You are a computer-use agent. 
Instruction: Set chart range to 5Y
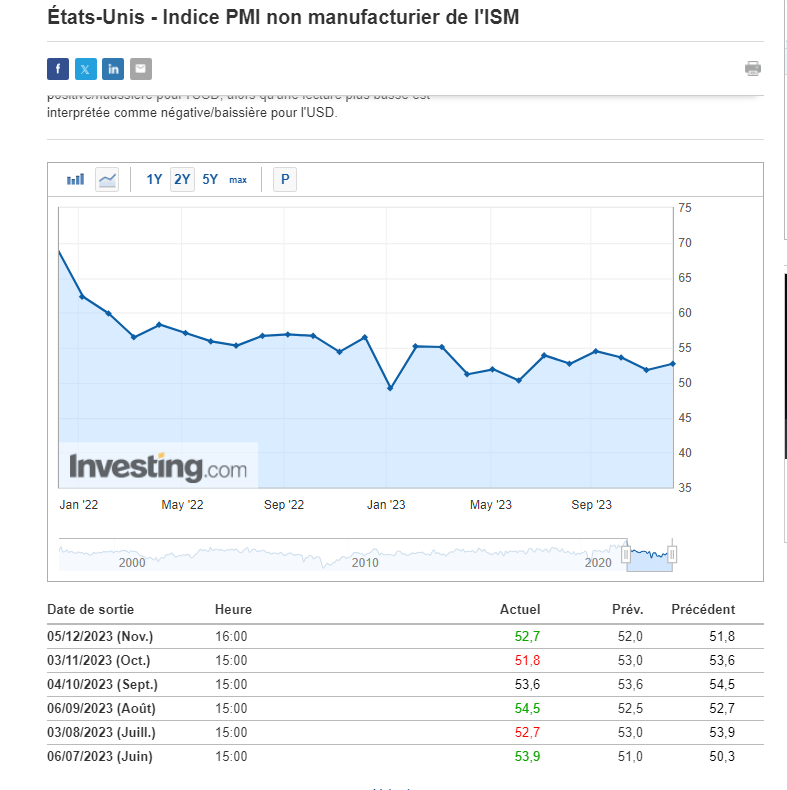pos(210,180)
